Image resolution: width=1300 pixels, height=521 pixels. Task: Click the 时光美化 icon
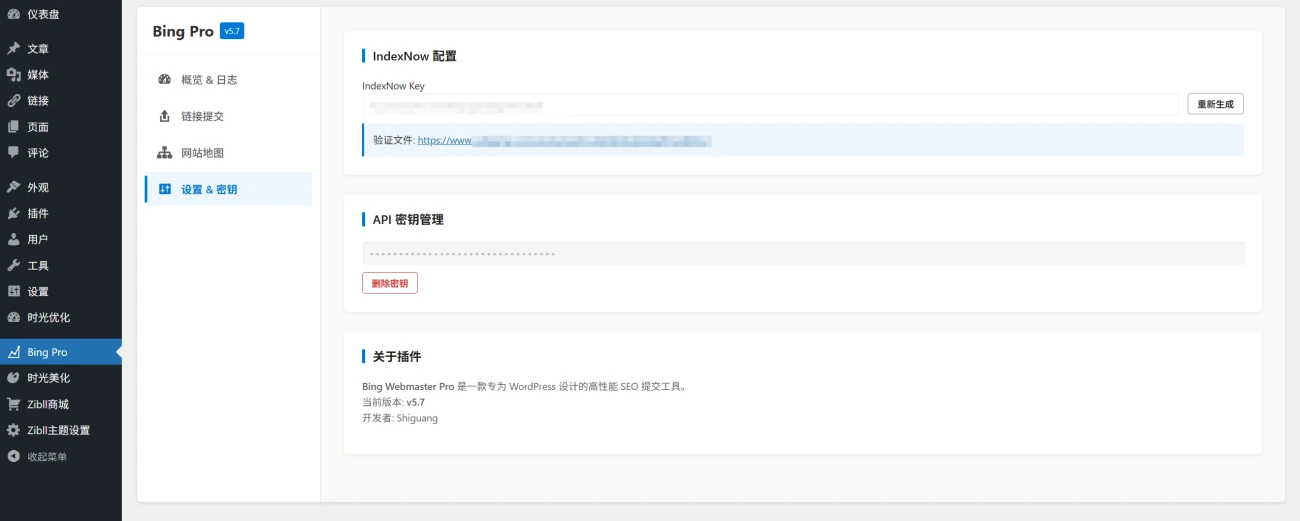13,378
